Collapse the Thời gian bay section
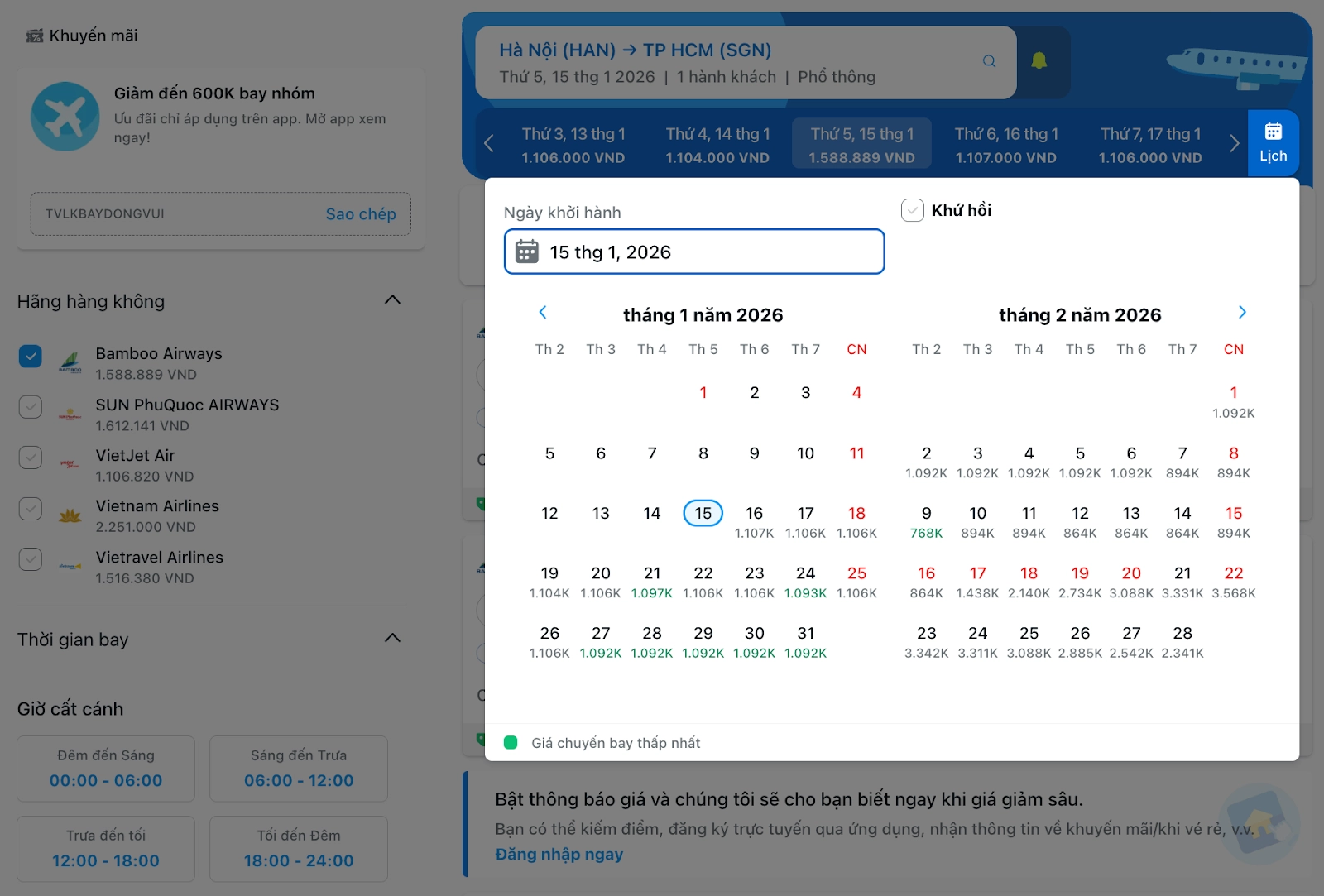The height and width of the screenshot is (896, 1324). [x=392, y=638]
